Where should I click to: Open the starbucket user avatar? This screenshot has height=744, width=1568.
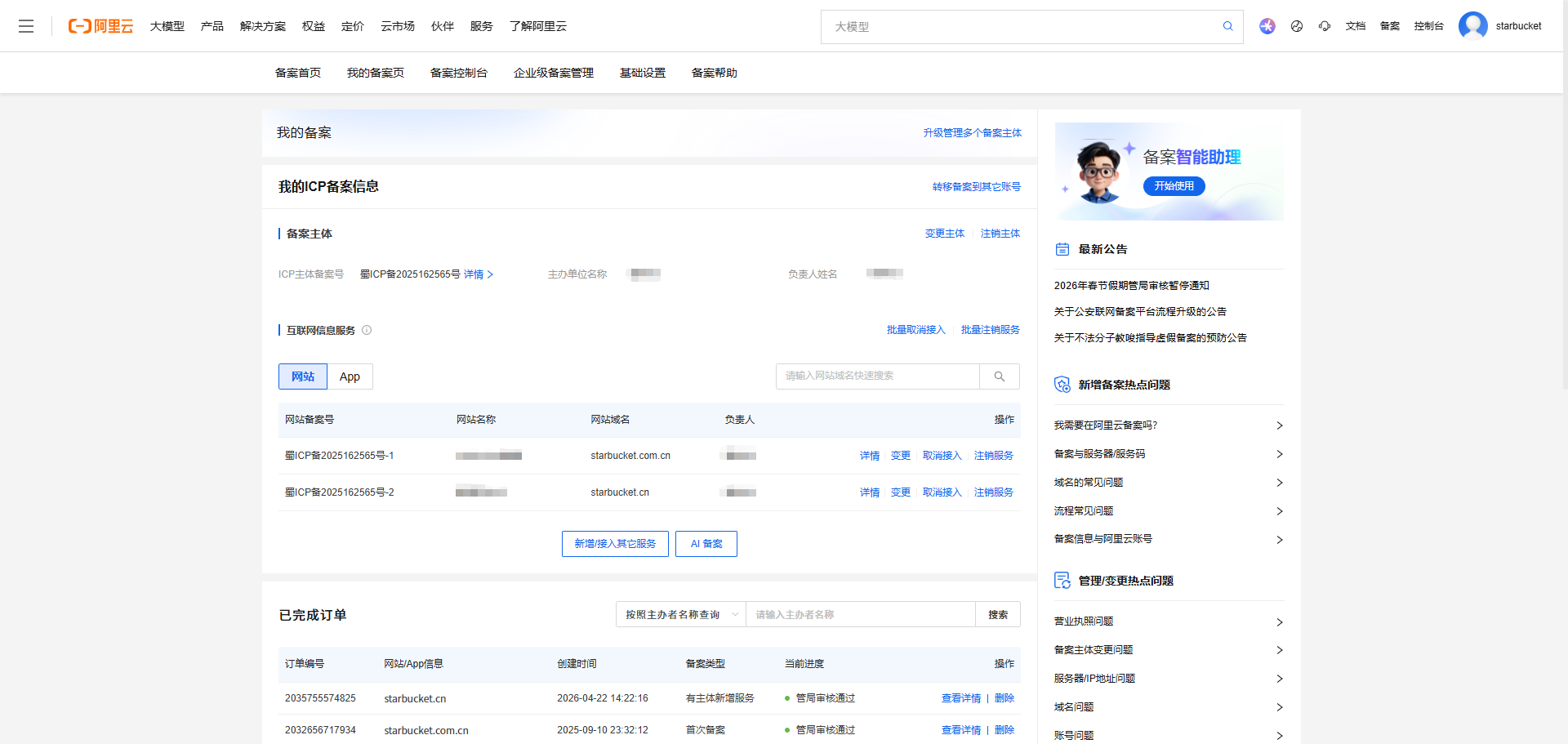(x=1473, y=26)
